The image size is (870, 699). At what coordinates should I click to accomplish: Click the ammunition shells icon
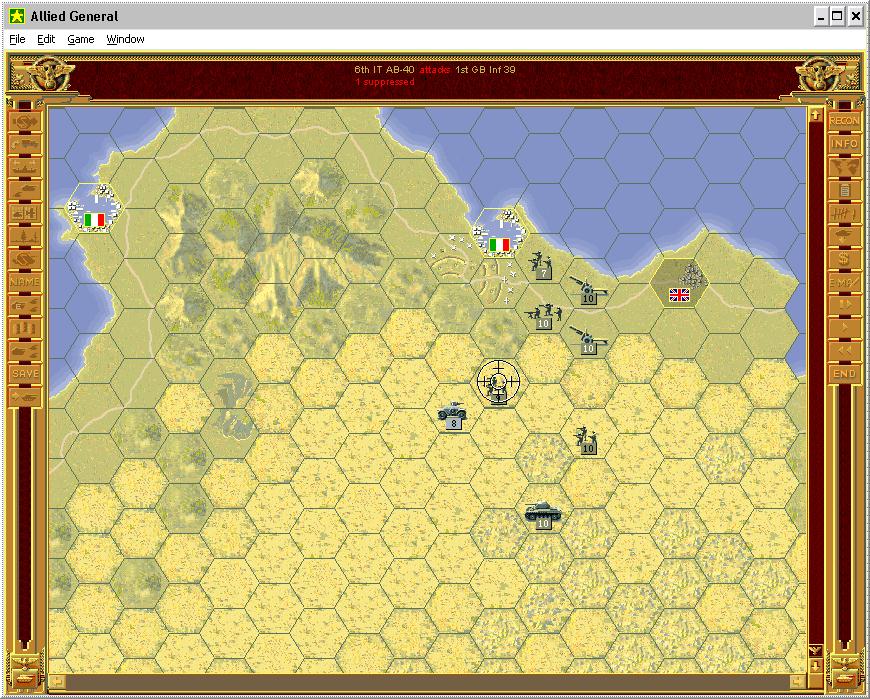tap(25, 328)
